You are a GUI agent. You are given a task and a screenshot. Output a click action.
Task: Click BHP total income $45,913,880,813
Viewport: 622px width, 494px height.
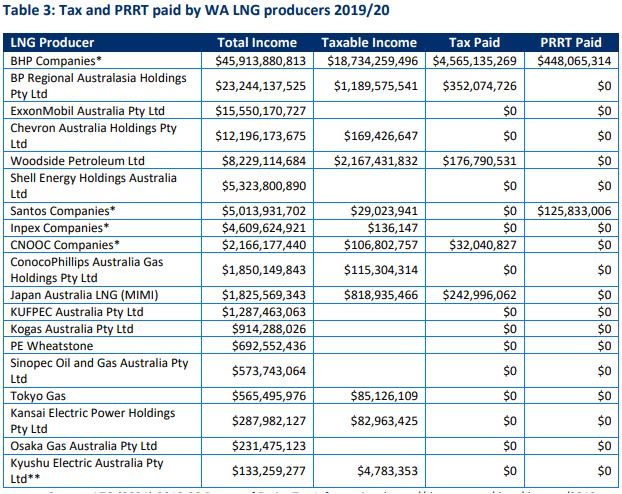click(x=261, y=61)
